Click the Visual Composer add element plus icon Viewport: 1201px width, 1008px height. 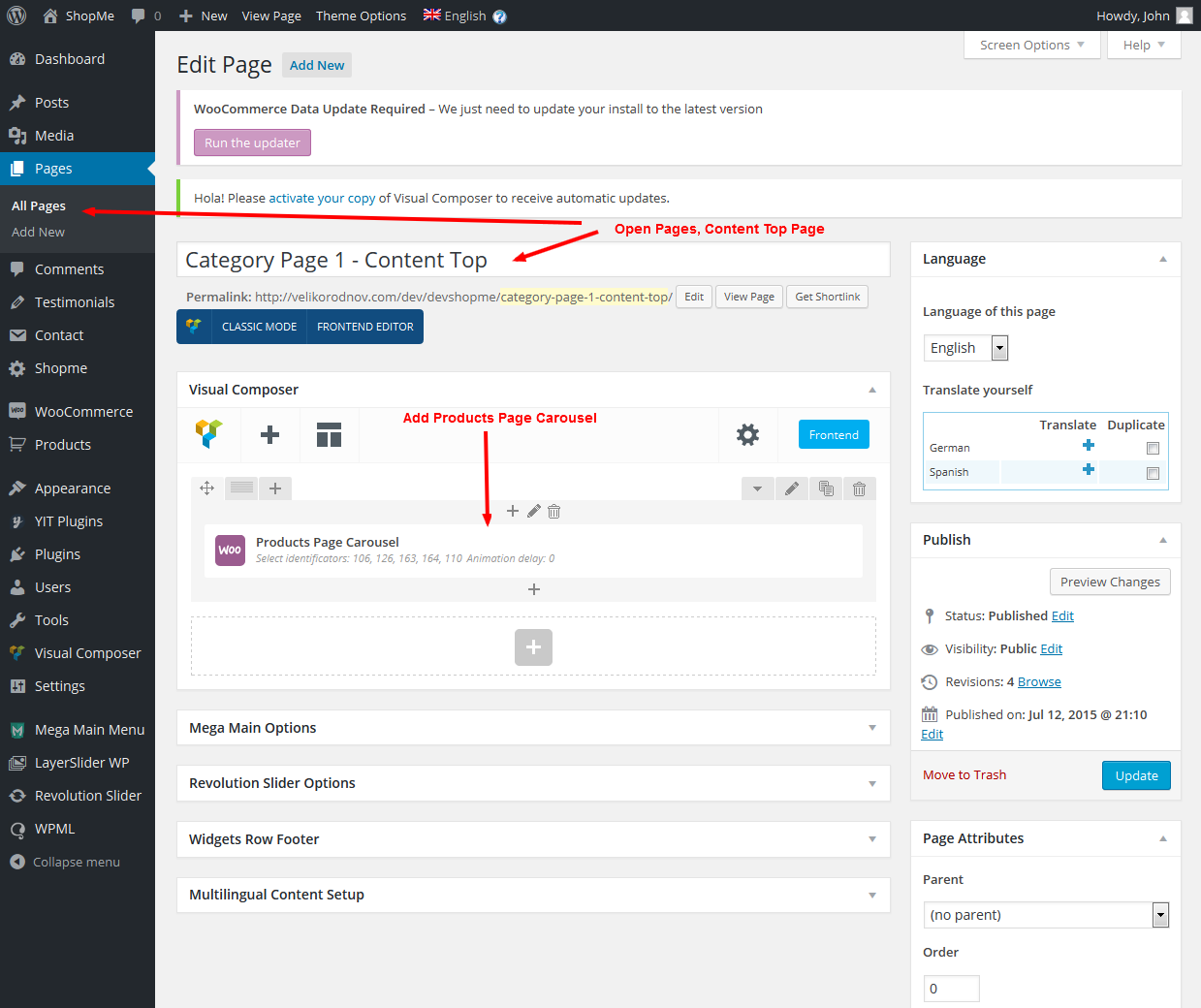(x=269, y=435)
